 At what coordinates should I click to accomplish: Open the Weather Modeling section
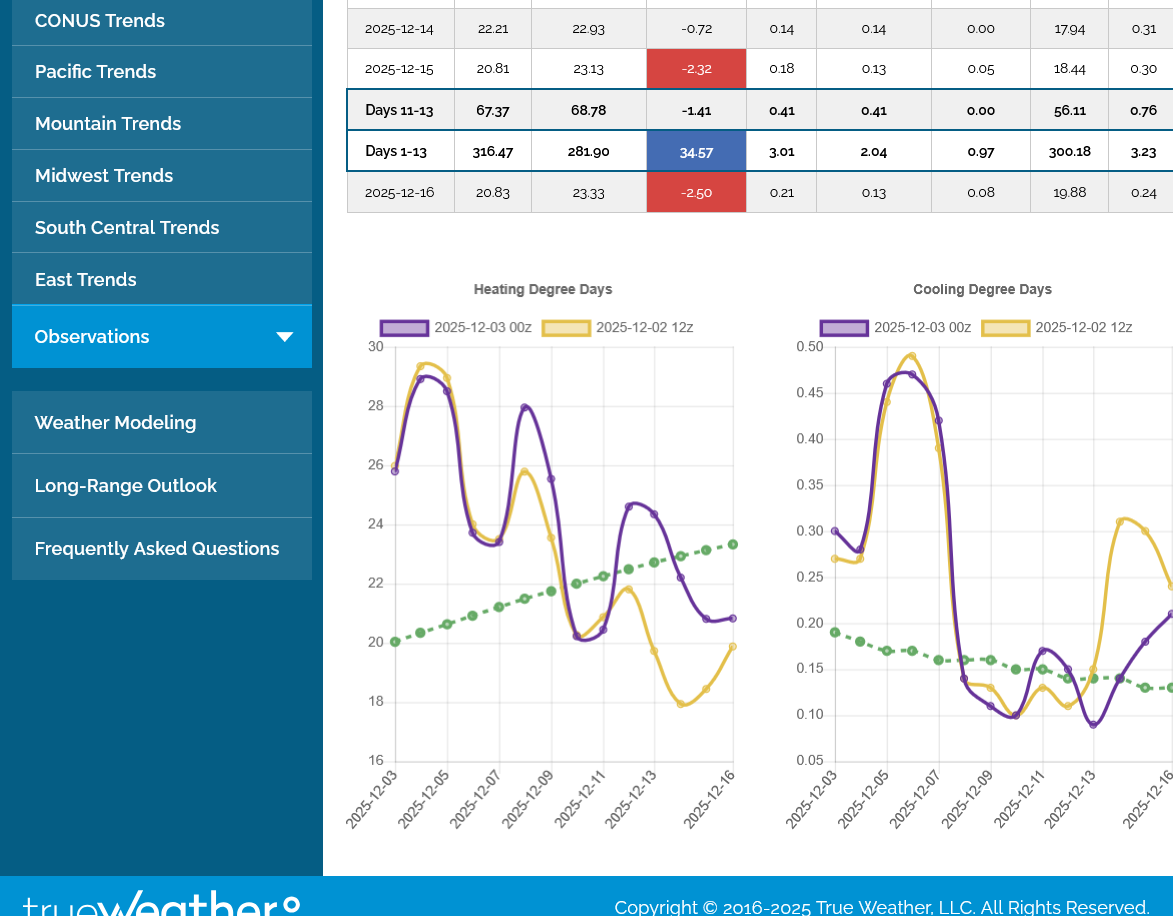[116, 423]
